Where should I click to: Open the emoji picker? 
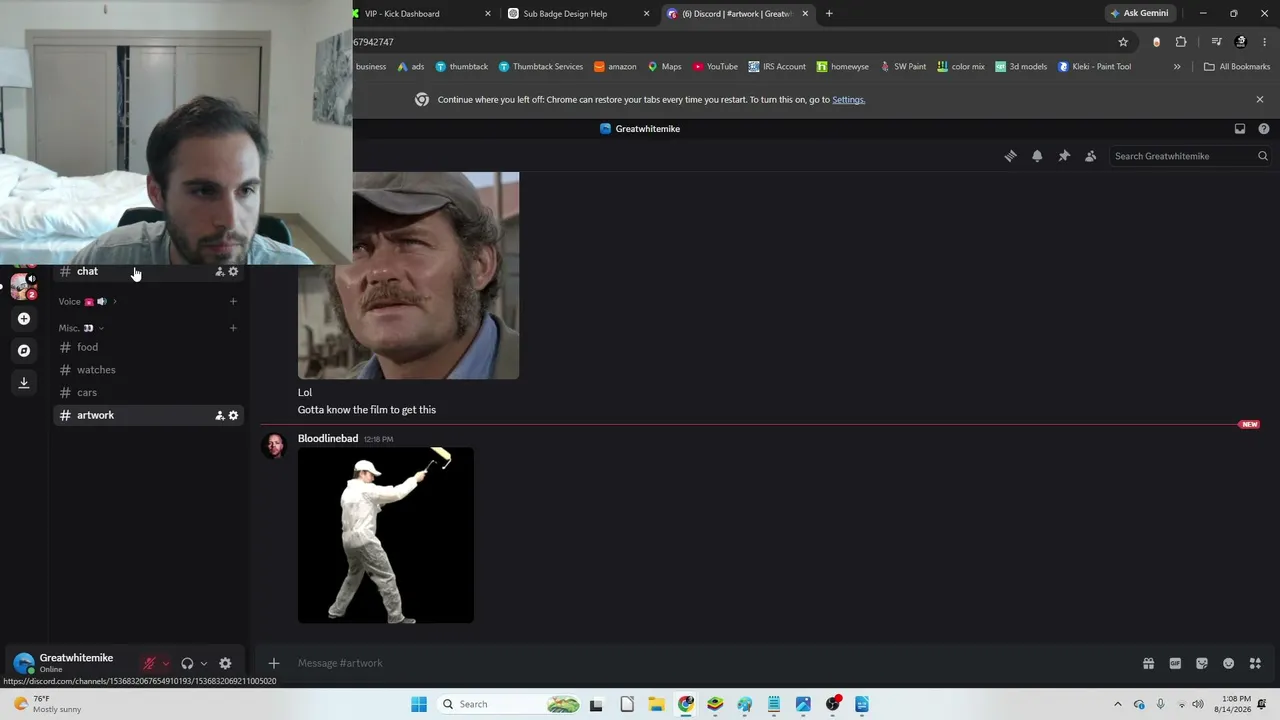pyautogui.click(x=1228, y=663)
